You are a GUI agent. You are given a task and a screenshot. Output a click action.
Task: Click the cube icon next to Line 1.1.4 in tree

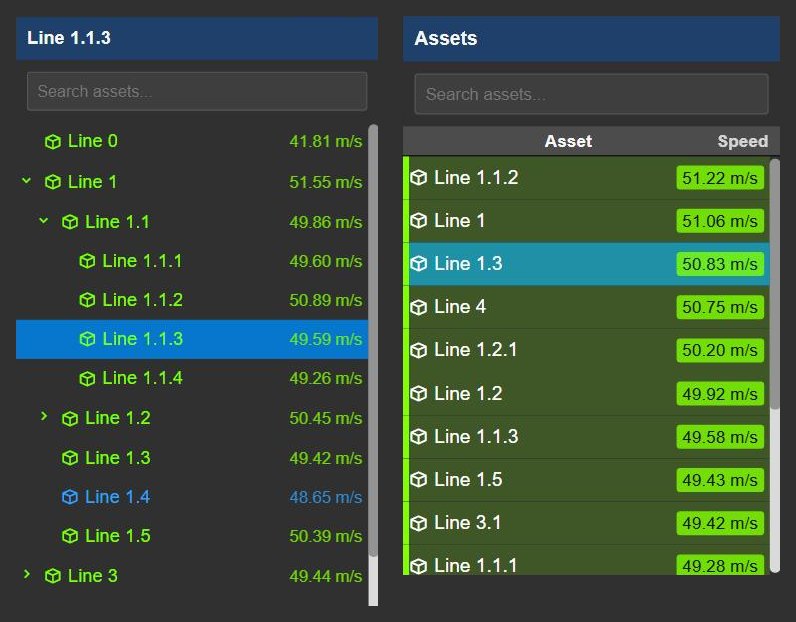pyautogui.click(x=87, y=378)
